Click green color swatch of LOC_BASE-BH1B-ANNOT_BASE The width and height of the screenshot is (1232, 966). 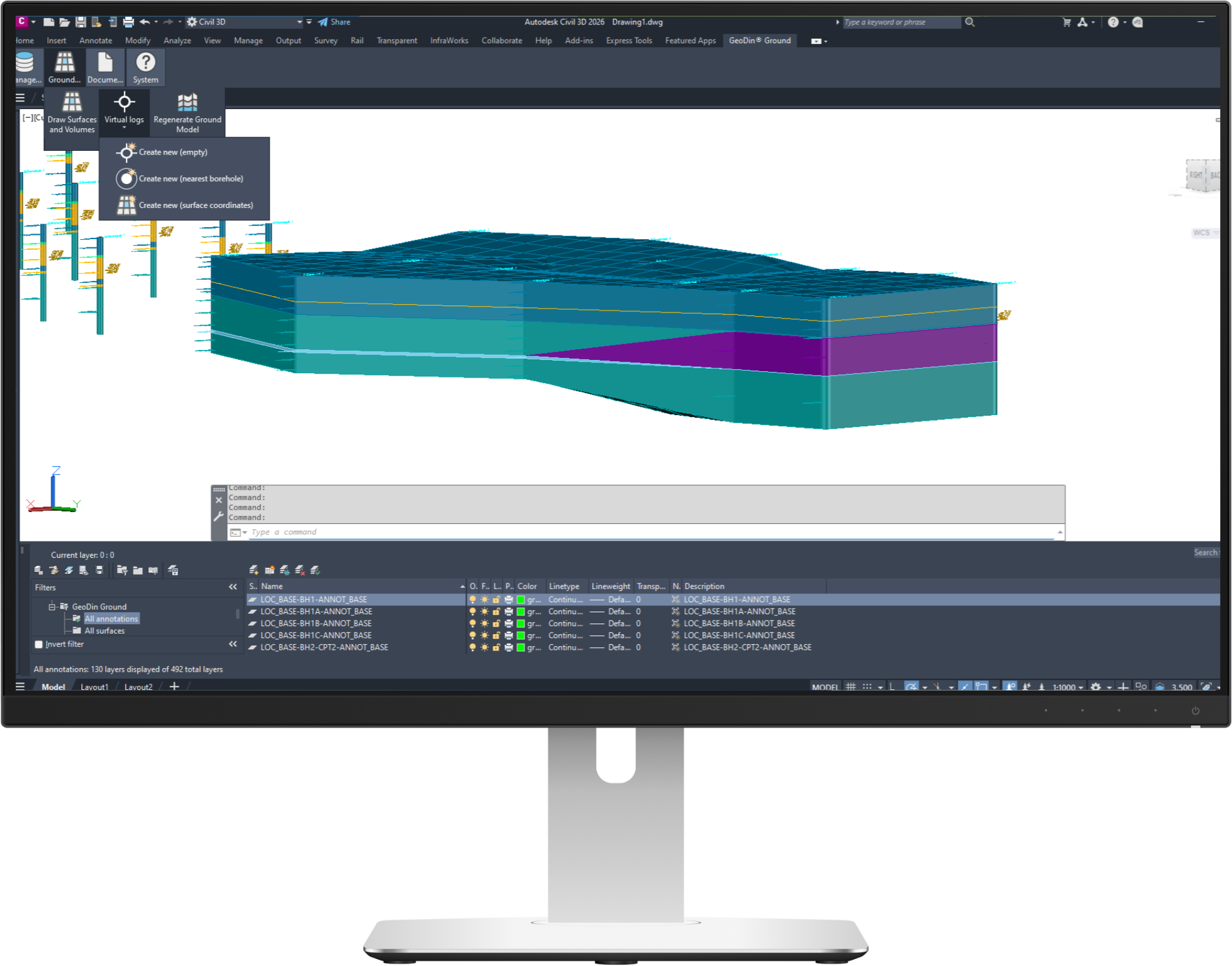[x=520, y=624]
